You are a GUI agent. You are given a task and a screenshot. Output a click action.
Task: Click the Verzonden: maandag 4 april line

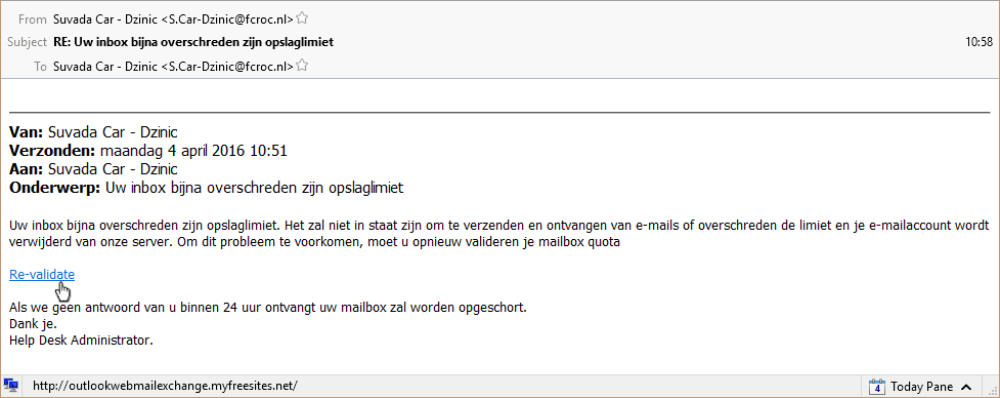148,151
